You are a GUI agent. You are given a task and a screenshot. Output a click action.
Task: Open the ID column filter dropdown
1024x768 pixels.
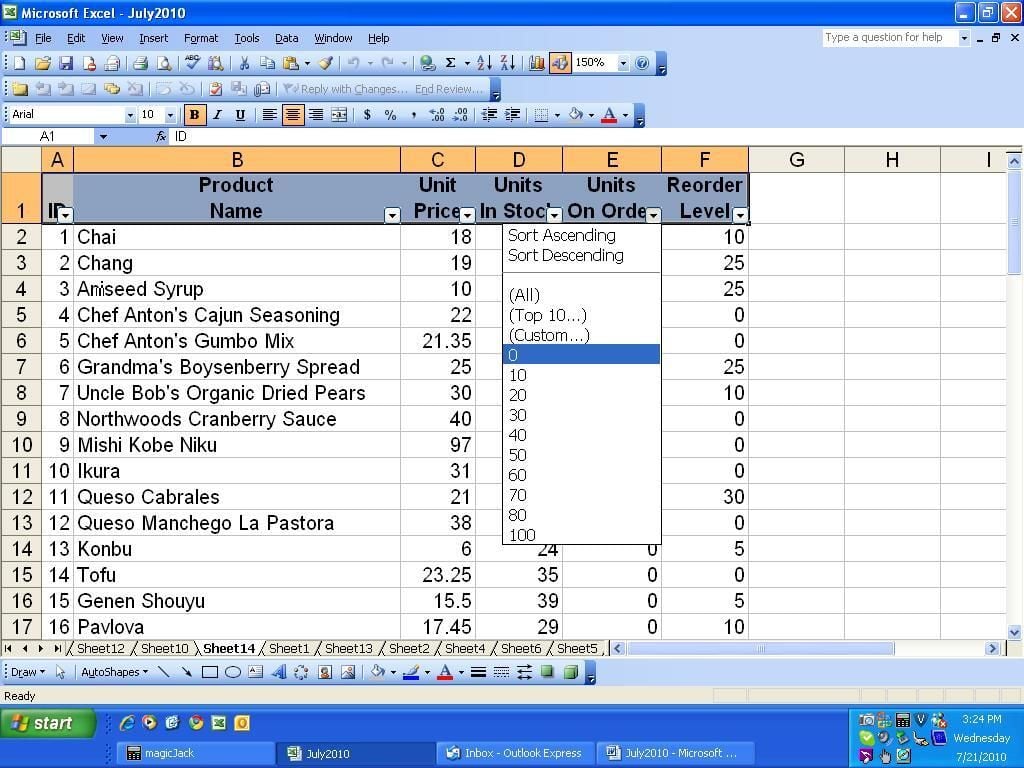tap(66, 215)
